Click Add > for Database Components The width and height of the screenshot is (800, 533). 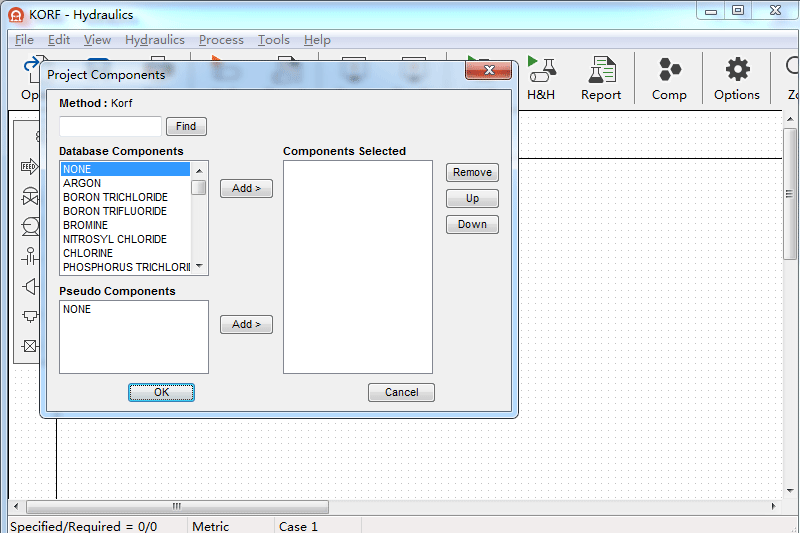point(246,189)
